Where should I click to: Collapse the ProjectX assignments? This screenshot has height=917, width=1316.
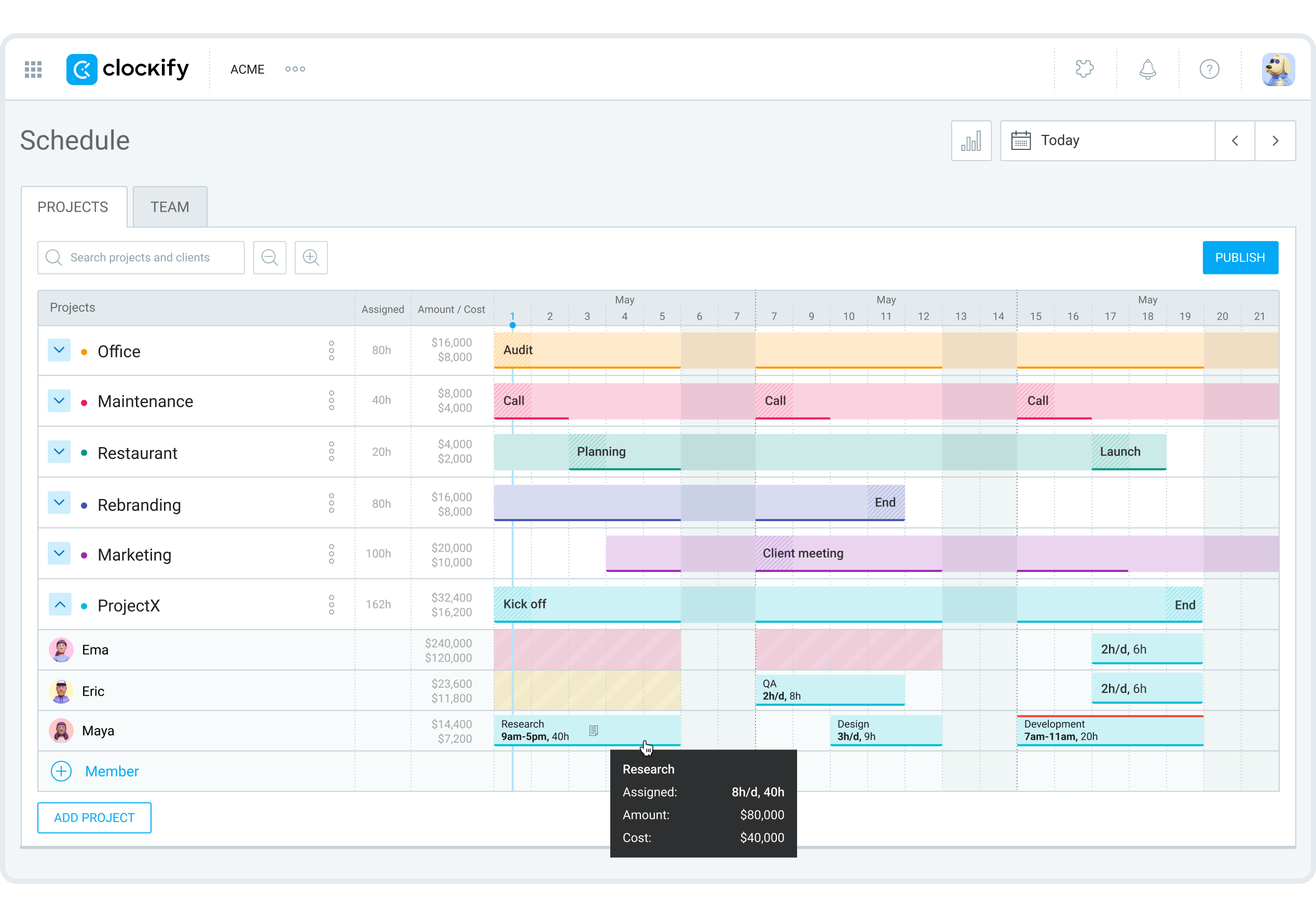coord(59,604)
